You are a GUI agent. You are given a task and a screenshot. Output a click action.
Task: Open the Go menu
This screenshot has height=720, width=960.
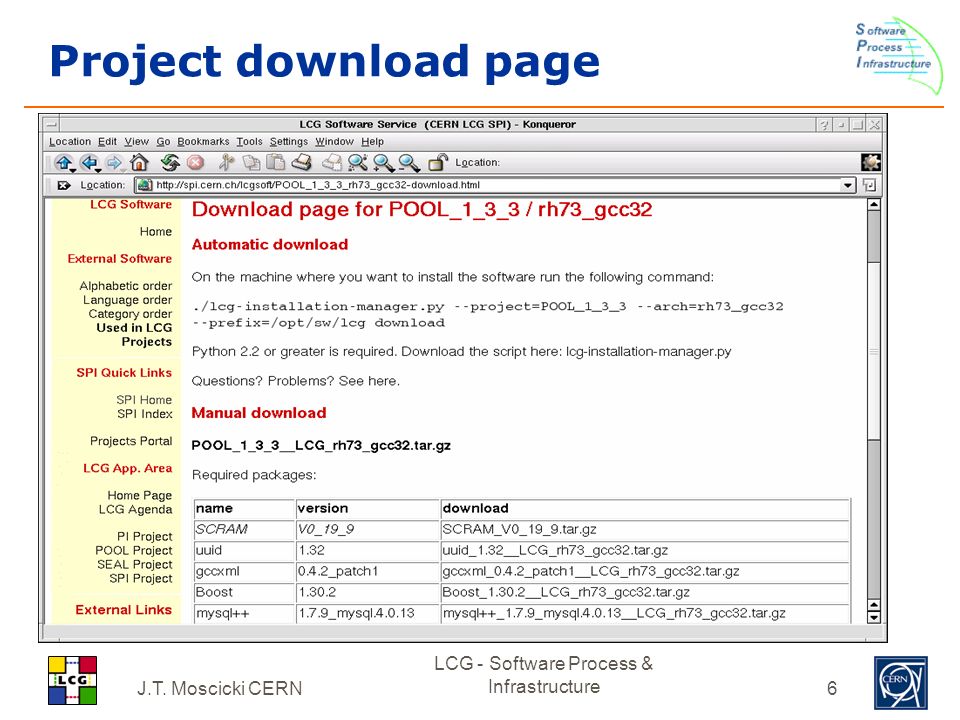pos(163,141)
